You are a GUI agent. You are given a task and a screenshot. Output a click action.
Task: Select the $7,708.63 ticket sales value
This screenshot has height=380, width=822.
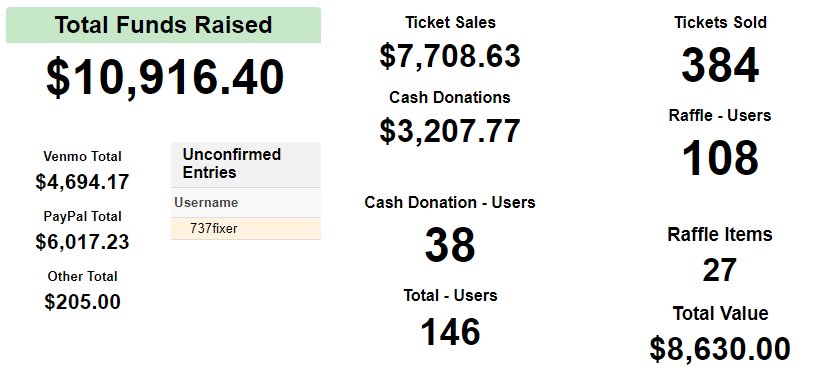tap(450, 56)
